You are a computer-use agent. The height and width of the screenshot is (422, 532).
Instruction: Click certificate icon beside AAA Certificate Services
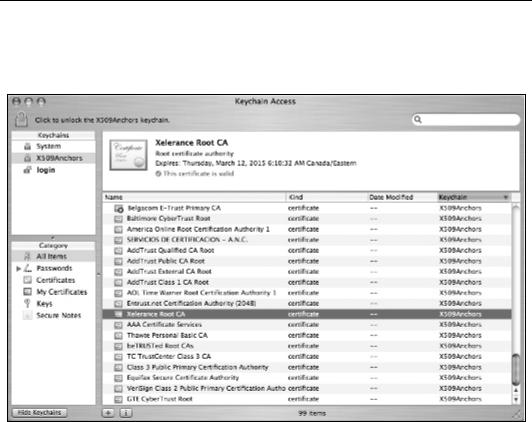point(118,325)
